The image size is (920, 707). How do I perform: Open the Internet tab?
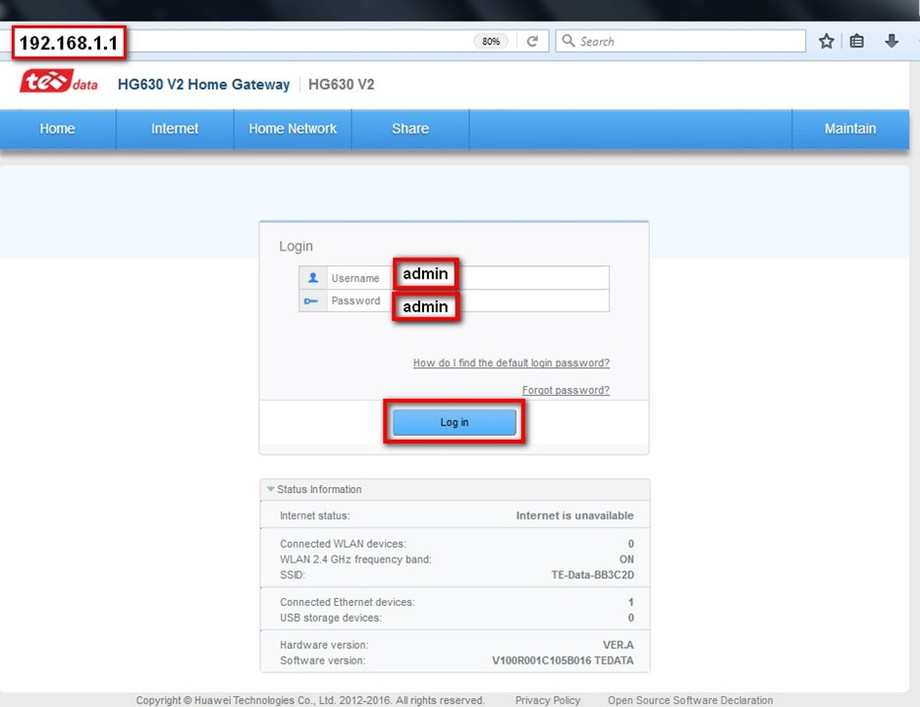(175, 128)
